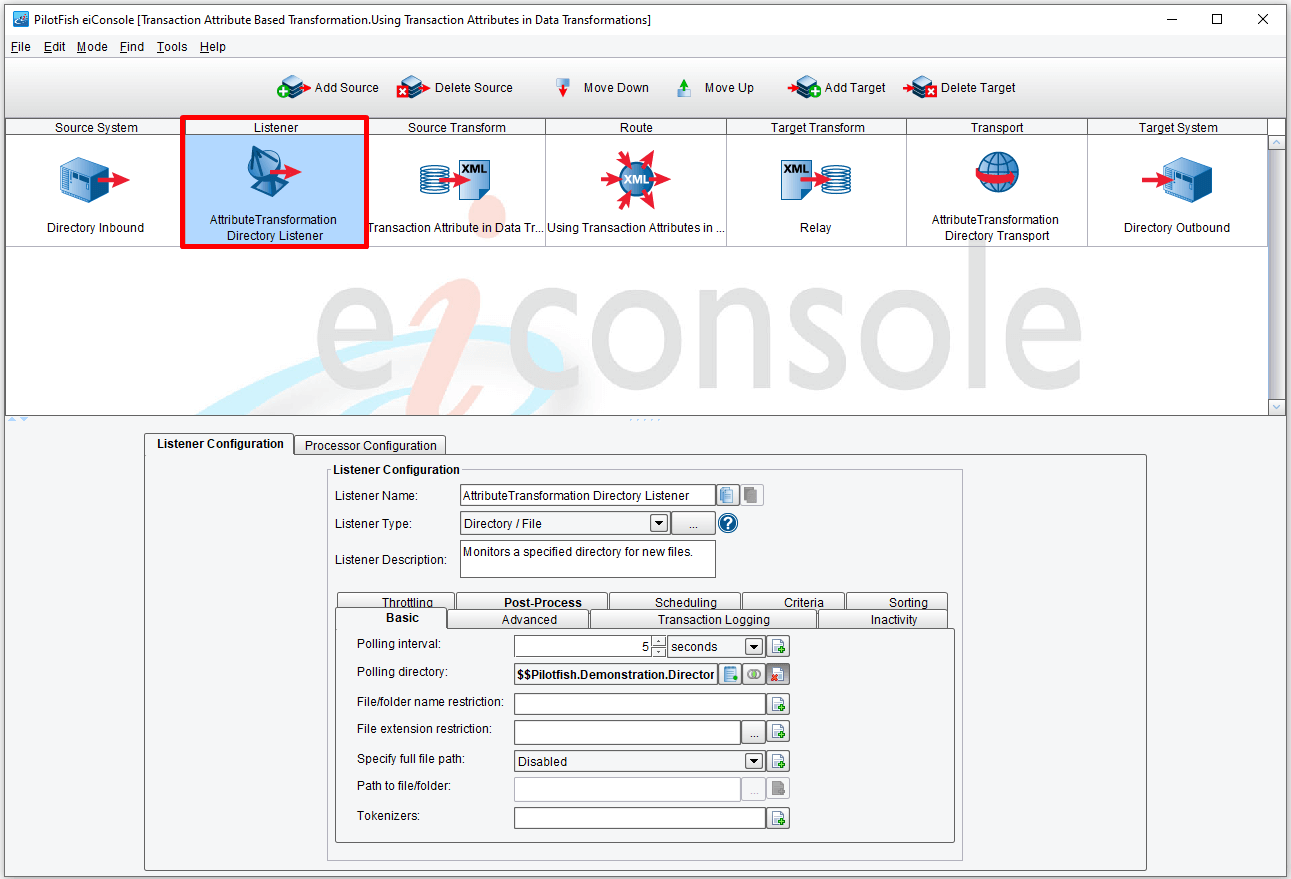
Task: Select the Source Transform stage icon
Action: click(x=455, y=181)
